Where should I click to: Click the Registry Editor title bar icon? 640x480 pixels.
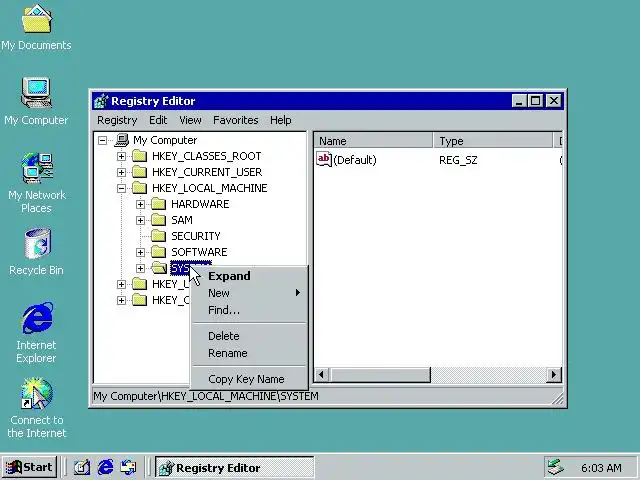coord(101,101)
